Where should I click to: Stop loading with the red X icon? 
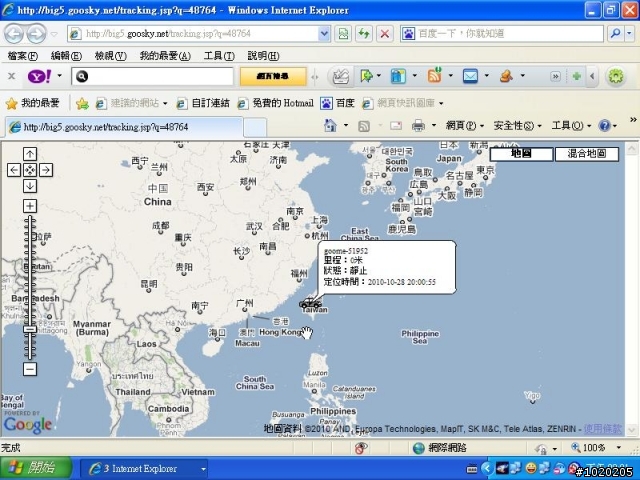tap(384, 34)
